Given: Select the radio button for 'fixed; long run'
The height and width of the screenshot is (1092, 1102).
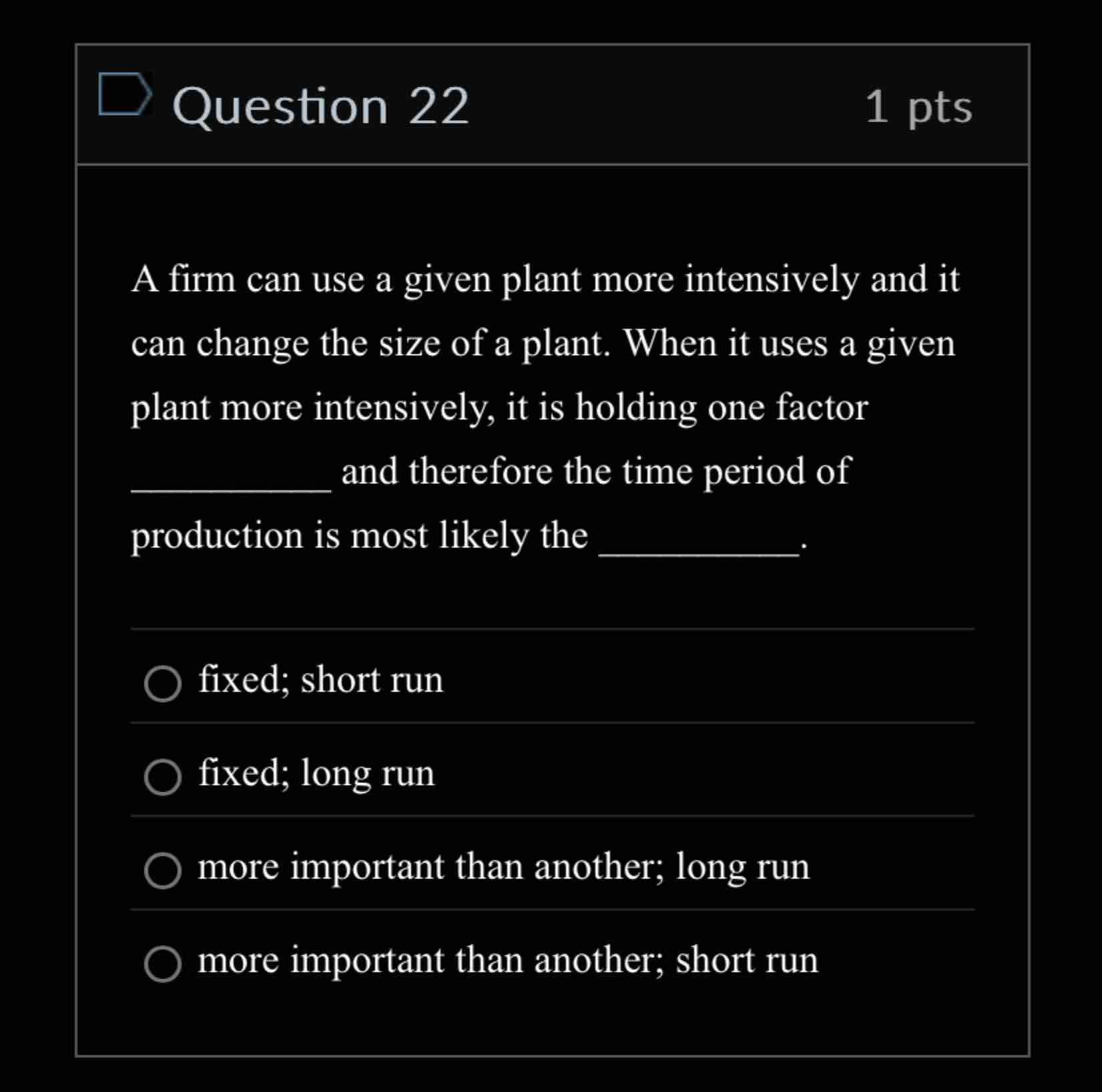Looking at the screenshot, I should [x=162, y=776].
